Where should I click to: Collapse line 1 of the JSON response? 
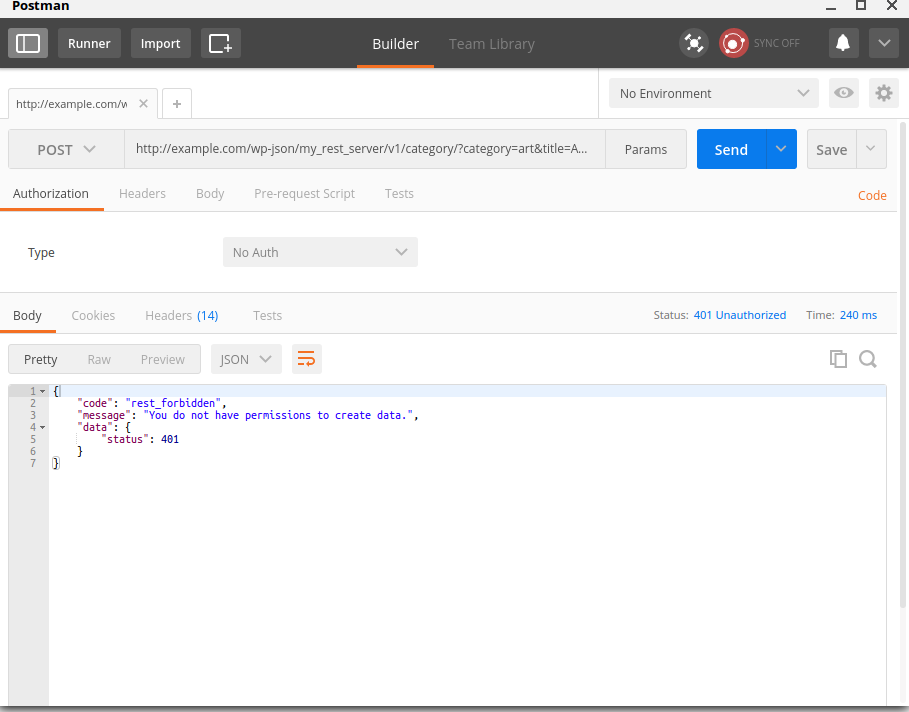[40, 390]
